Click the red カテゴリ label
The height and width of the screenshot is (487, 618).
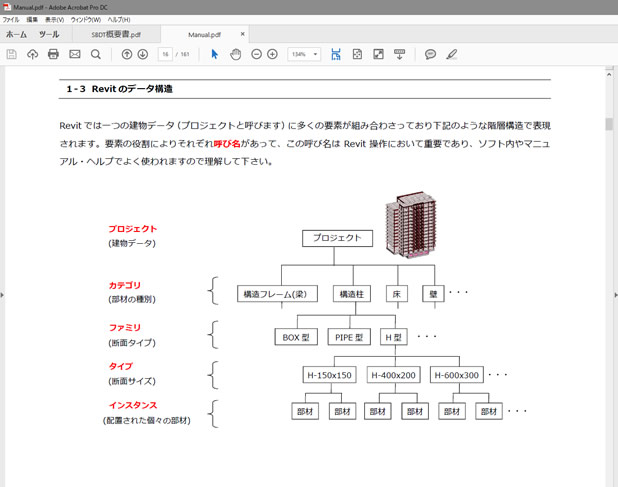coord(125,285)
